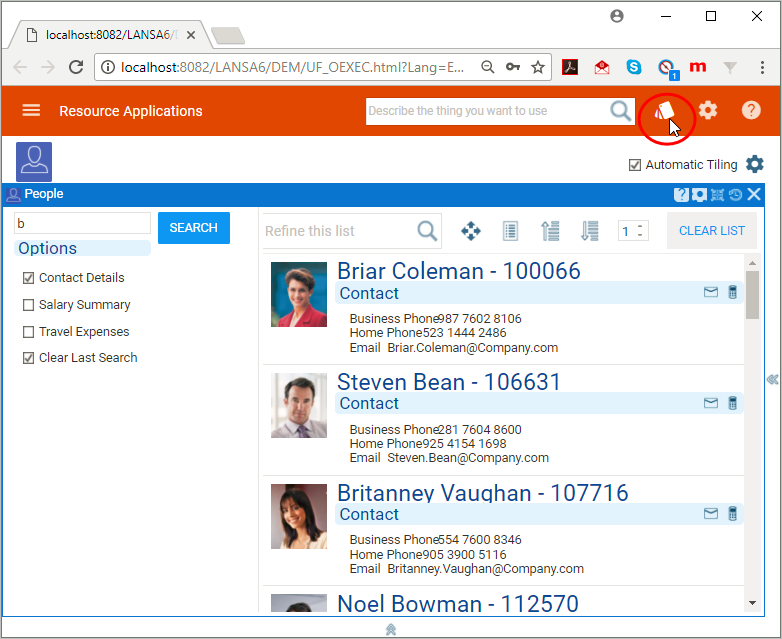
Task: Close the People panel
Action: [x=754, y=194]
